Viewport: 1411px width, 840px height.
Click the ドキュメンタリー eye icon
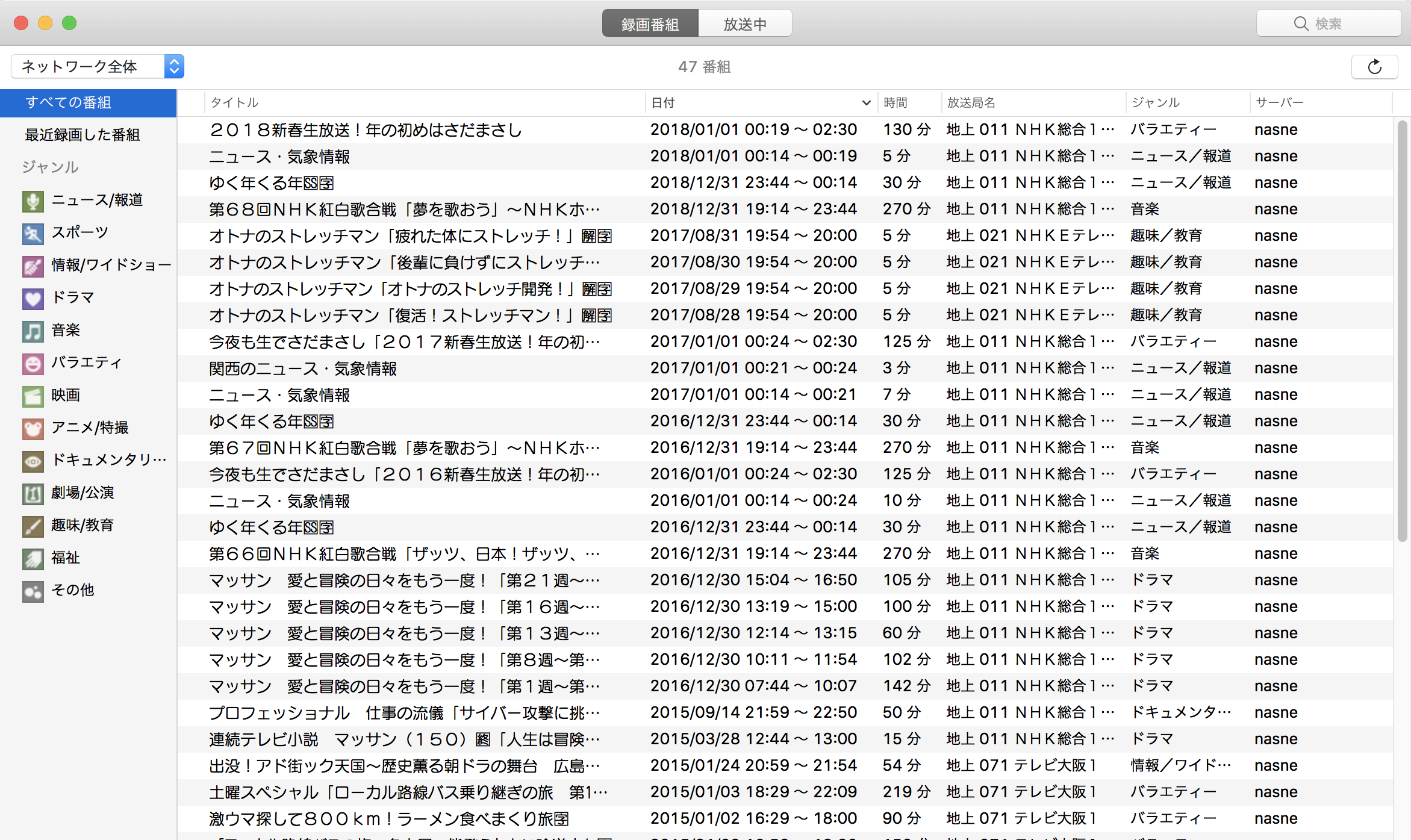pyautogui.click(x=33, y=461)
